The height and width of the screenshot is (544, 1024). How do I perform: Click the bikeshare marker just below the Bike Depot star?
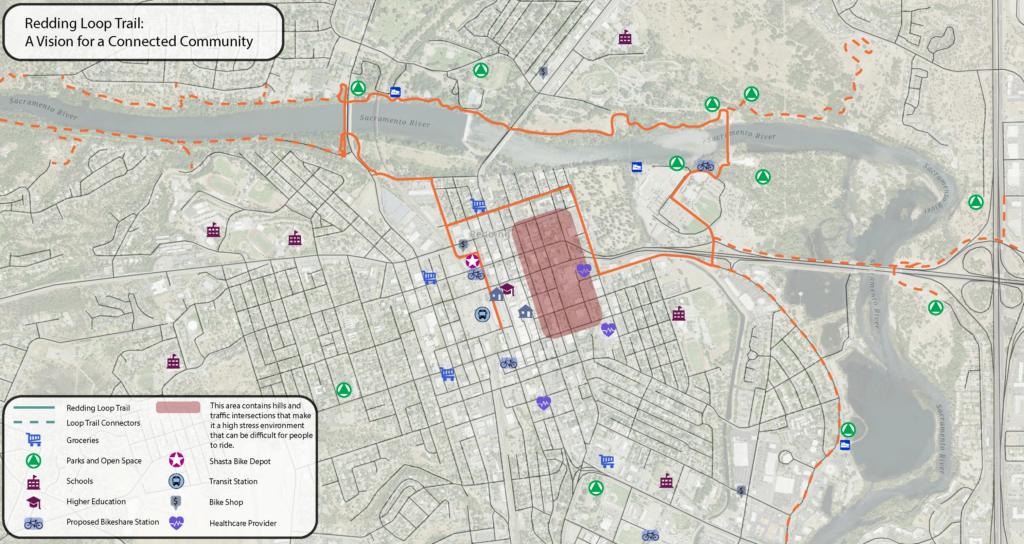click(476, 274)
